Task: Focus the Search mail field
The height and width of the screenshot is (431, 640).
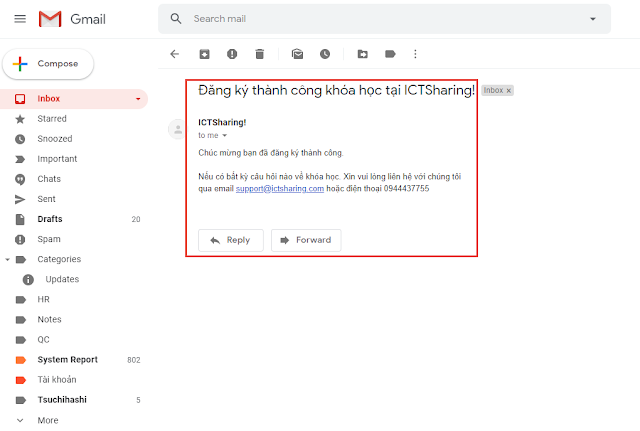Action: [384, 19]
